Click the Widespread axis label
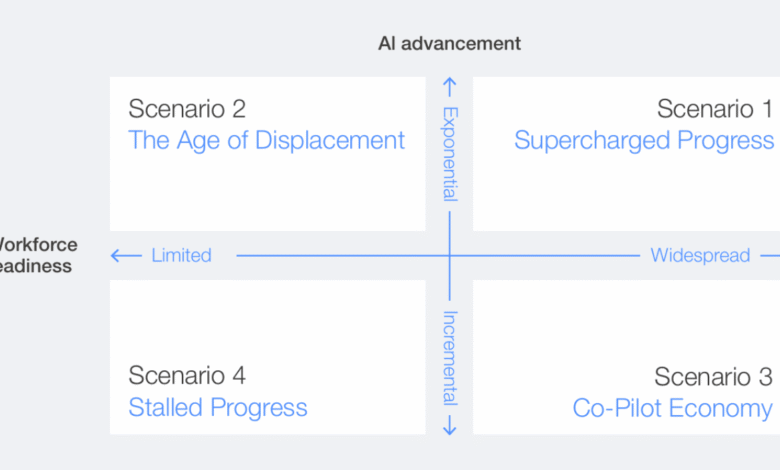Image resolution: width=780 pixels, height=470 pixels. (x=700, y=255)
